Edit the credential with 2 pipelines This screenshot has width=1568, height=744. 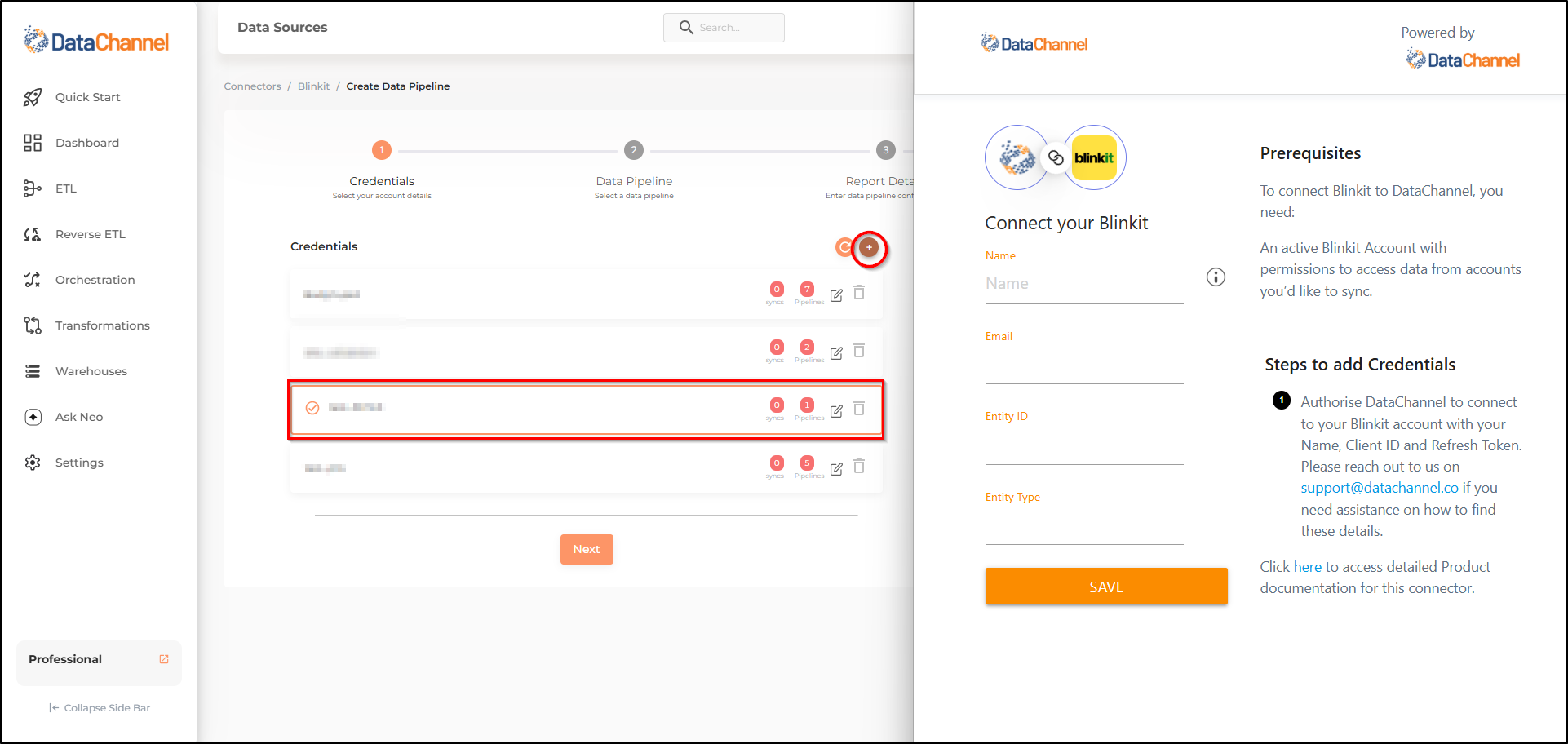click(x=836, y=353)
